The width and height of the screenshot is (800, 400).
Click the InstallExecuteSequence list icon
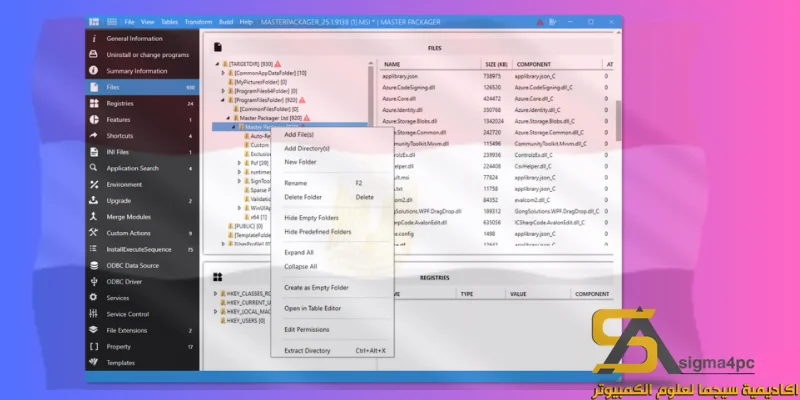(x=93, y=249)
